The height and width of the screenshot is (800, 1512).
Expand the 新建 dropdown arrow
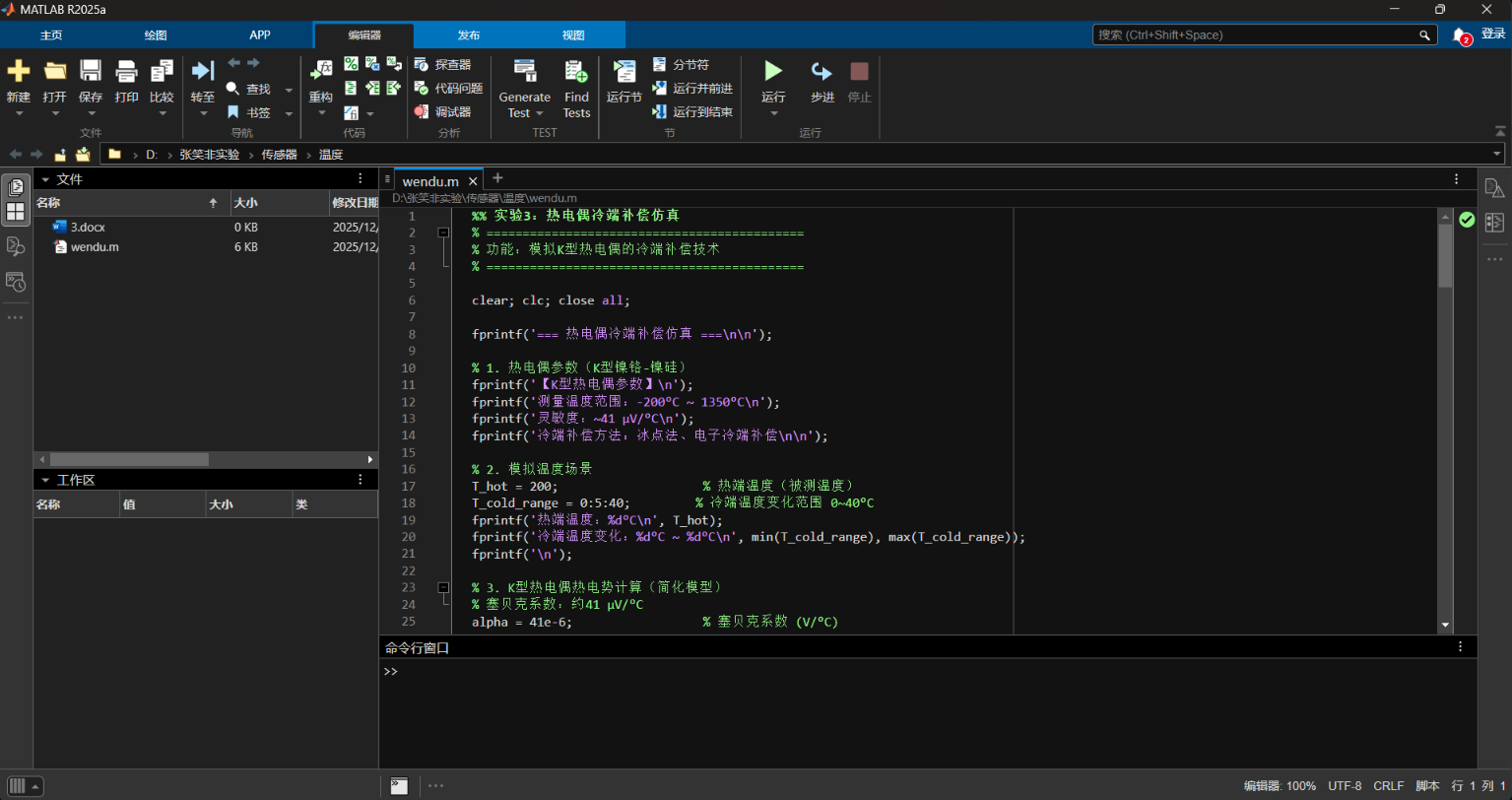(x=19, y=113)
